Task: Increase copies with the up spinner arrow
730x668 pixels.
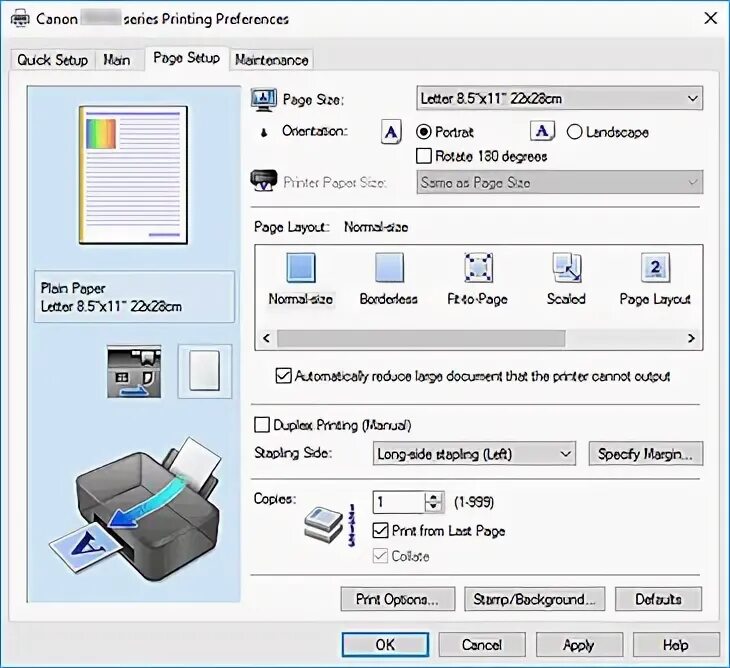Action: tap(433, 497)
